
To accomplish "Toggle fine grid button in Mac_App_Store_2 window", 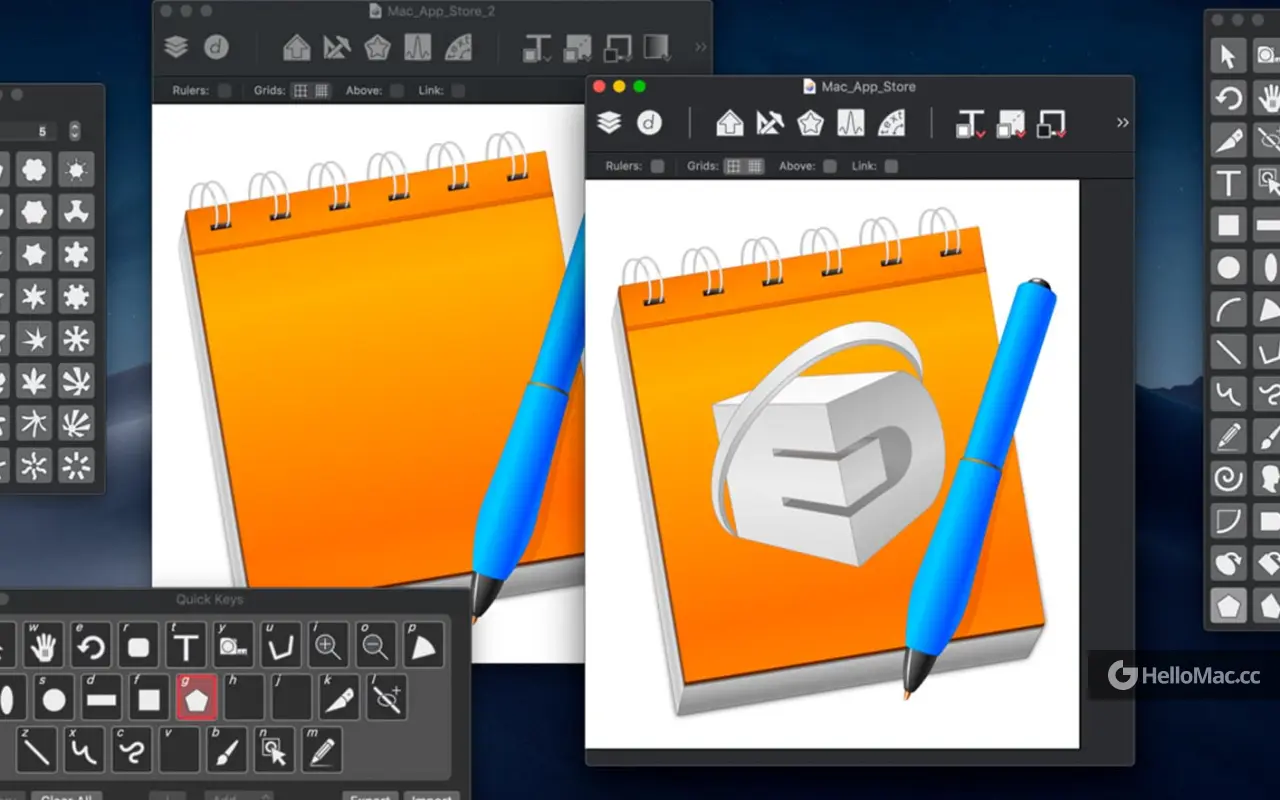I will [321, 90].
